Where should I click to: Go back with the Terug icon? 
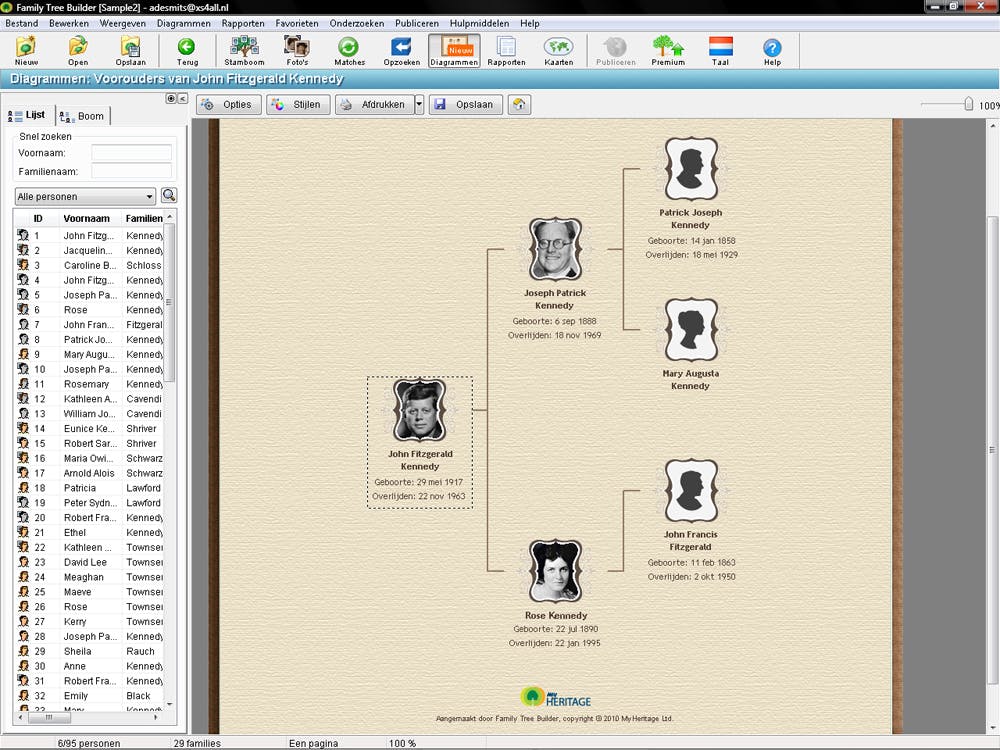point(187,50)
